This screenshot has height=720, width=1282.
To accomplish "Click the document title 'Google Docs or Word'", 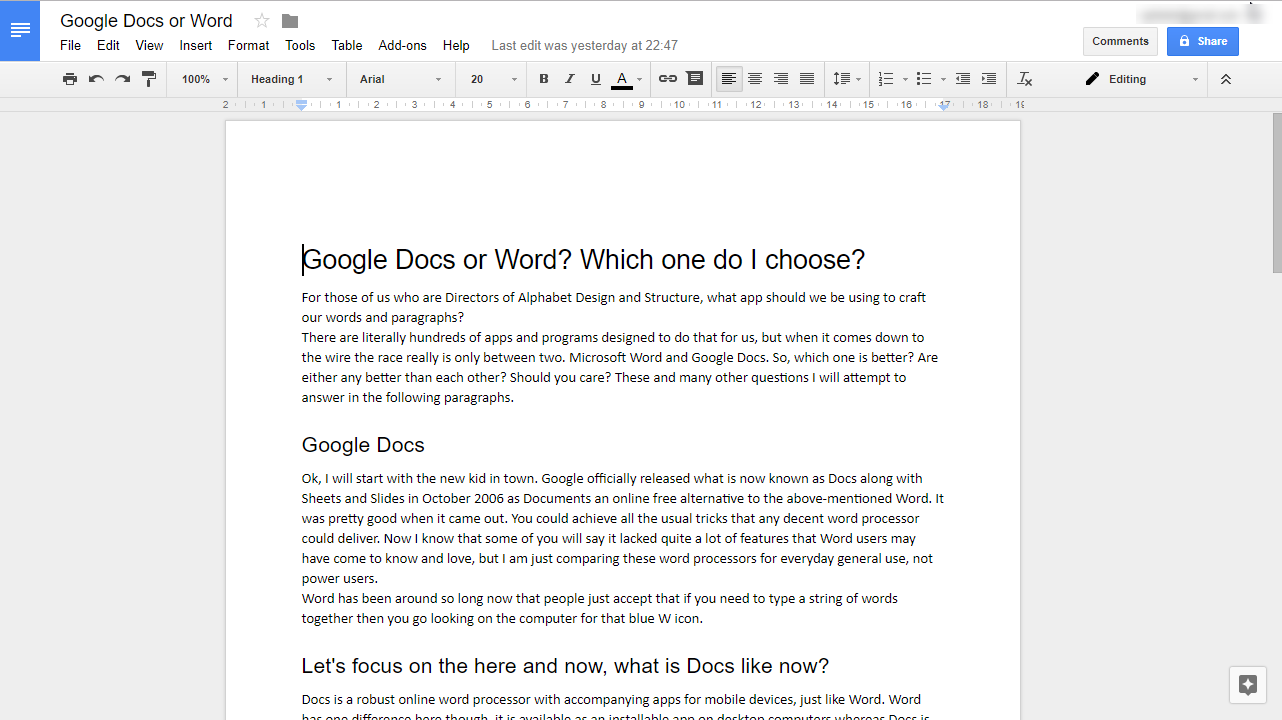I will (146, 21).
